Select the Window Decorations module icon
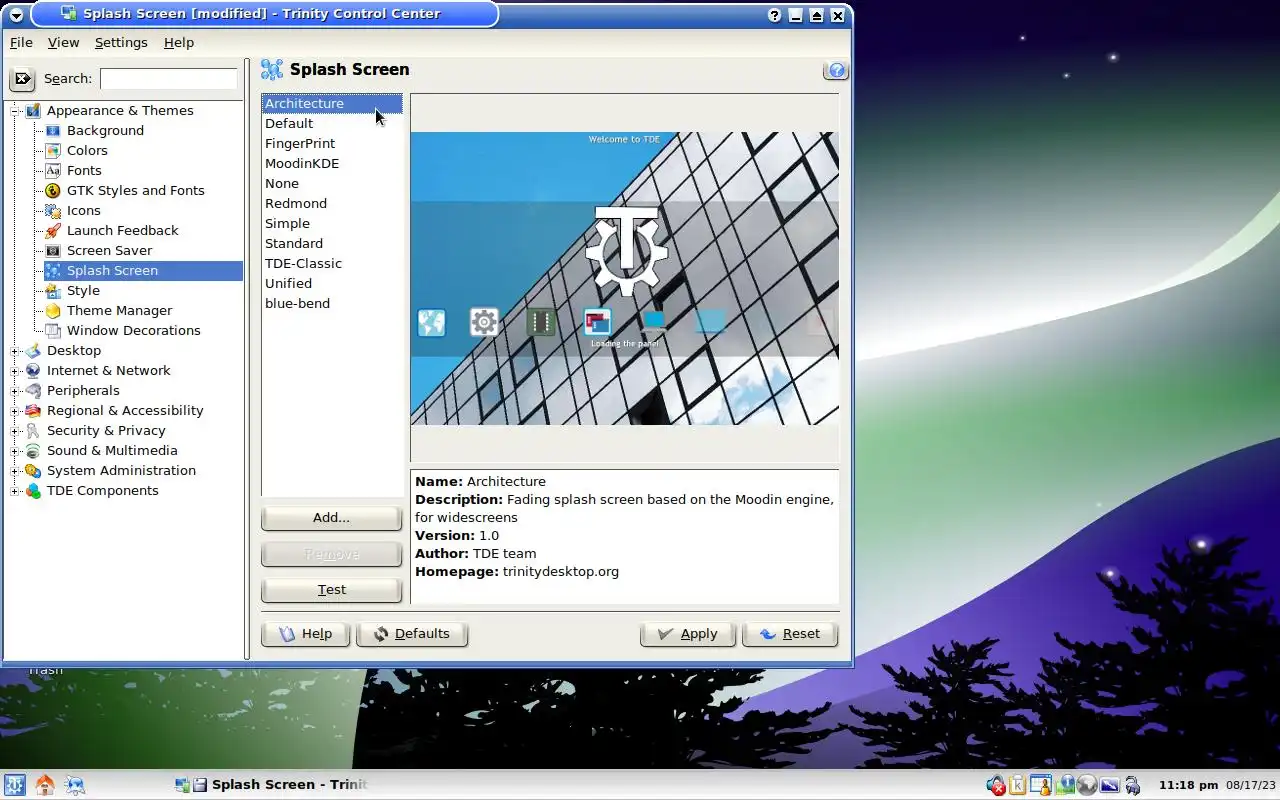Viewport: 1280px width, 800px height. (53, 330)
